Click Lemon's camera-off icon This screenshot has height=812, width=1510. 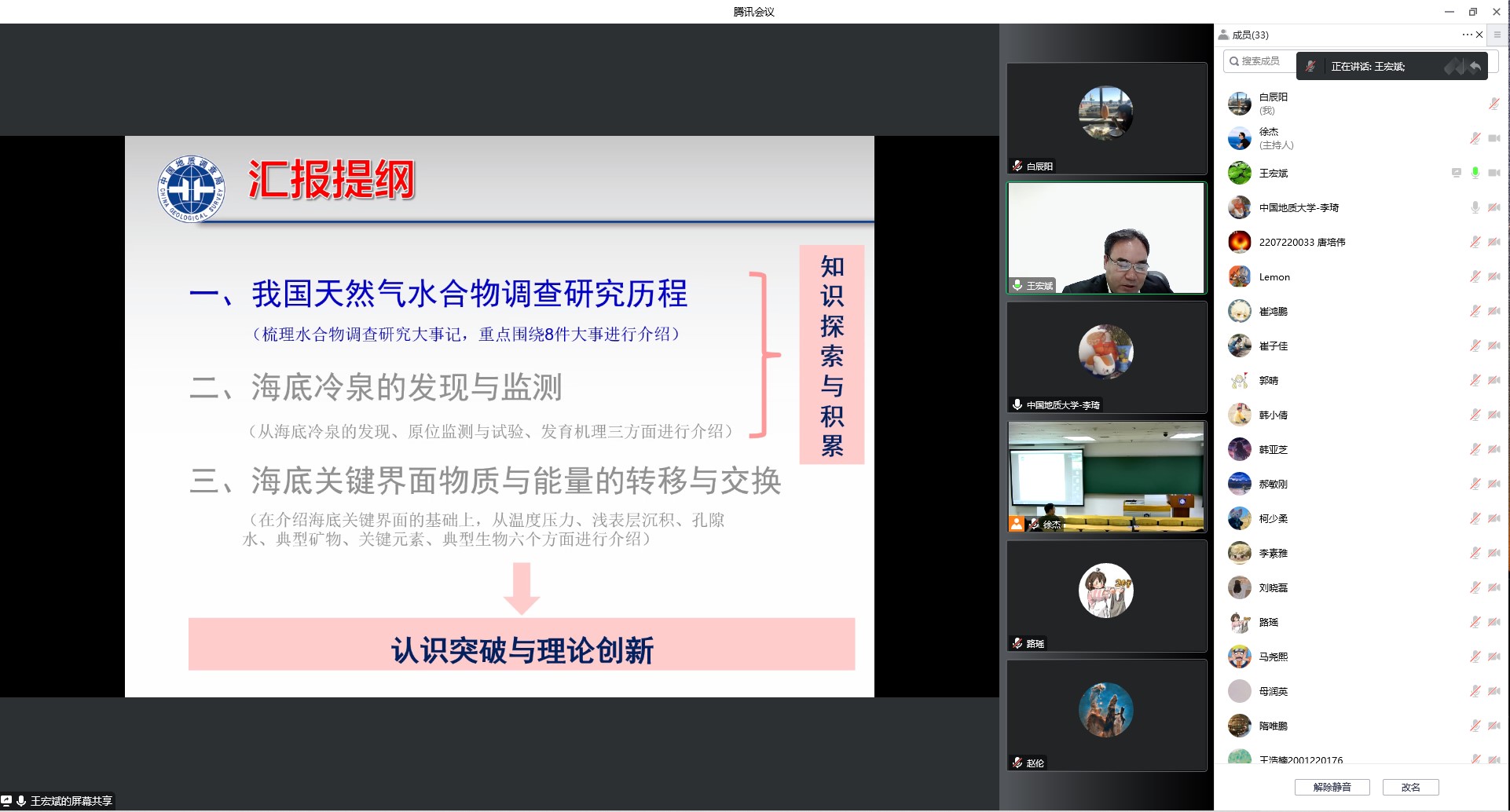coord(1494,276)
